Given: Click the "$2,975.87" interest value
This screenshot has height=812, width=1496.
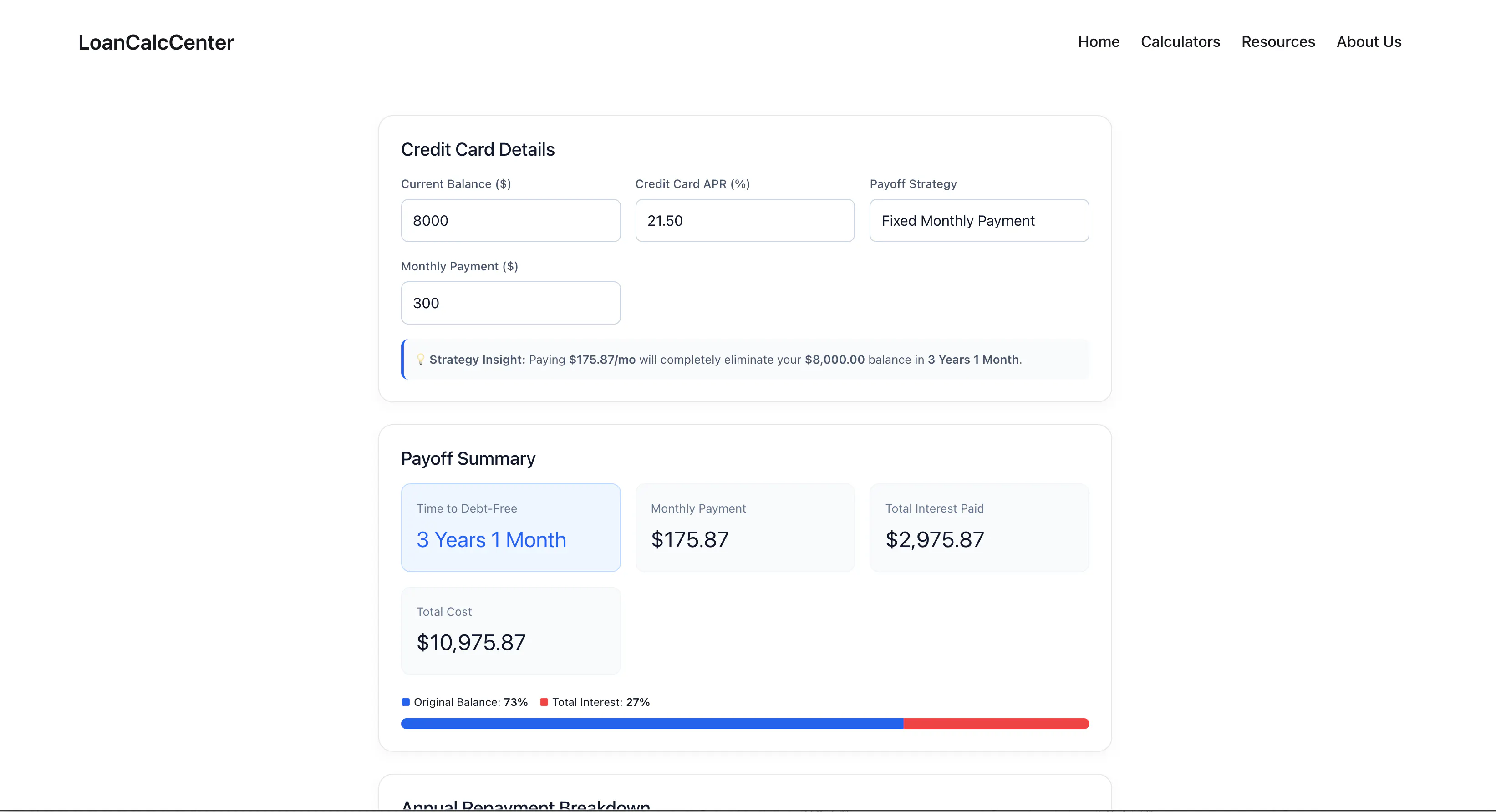Looking at the screenshot, I should point(934,540).
